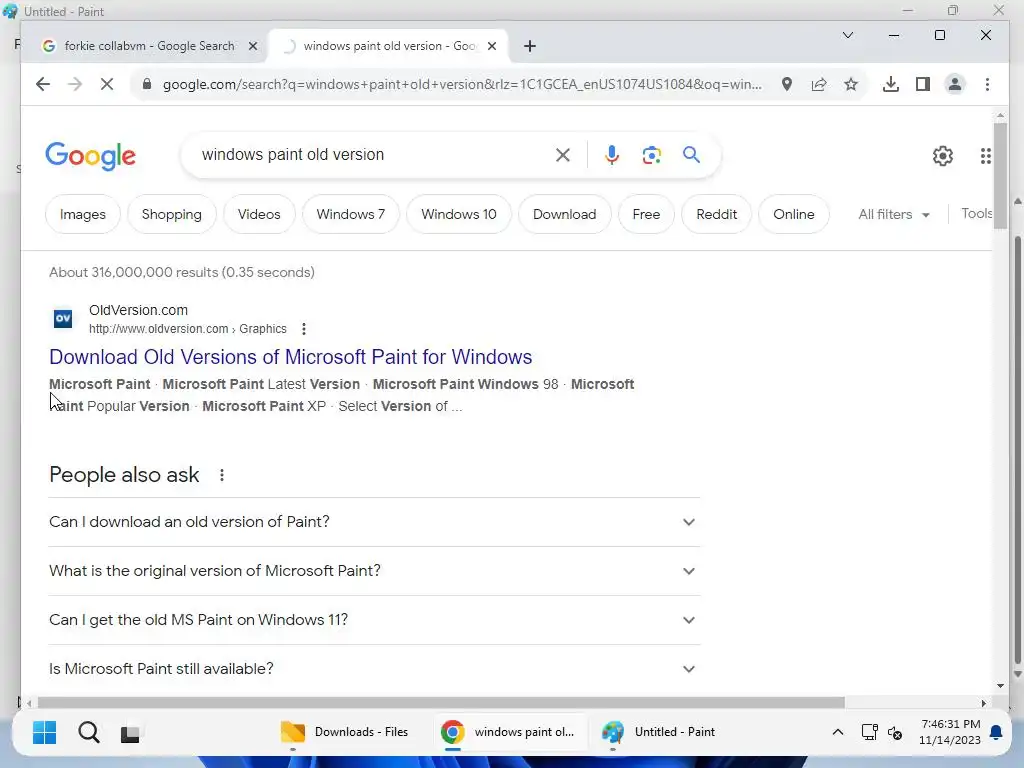Select the Windows 10 filter chip
The width and height of the screenshot is (1024, 768).
click(x=458, y=214)
